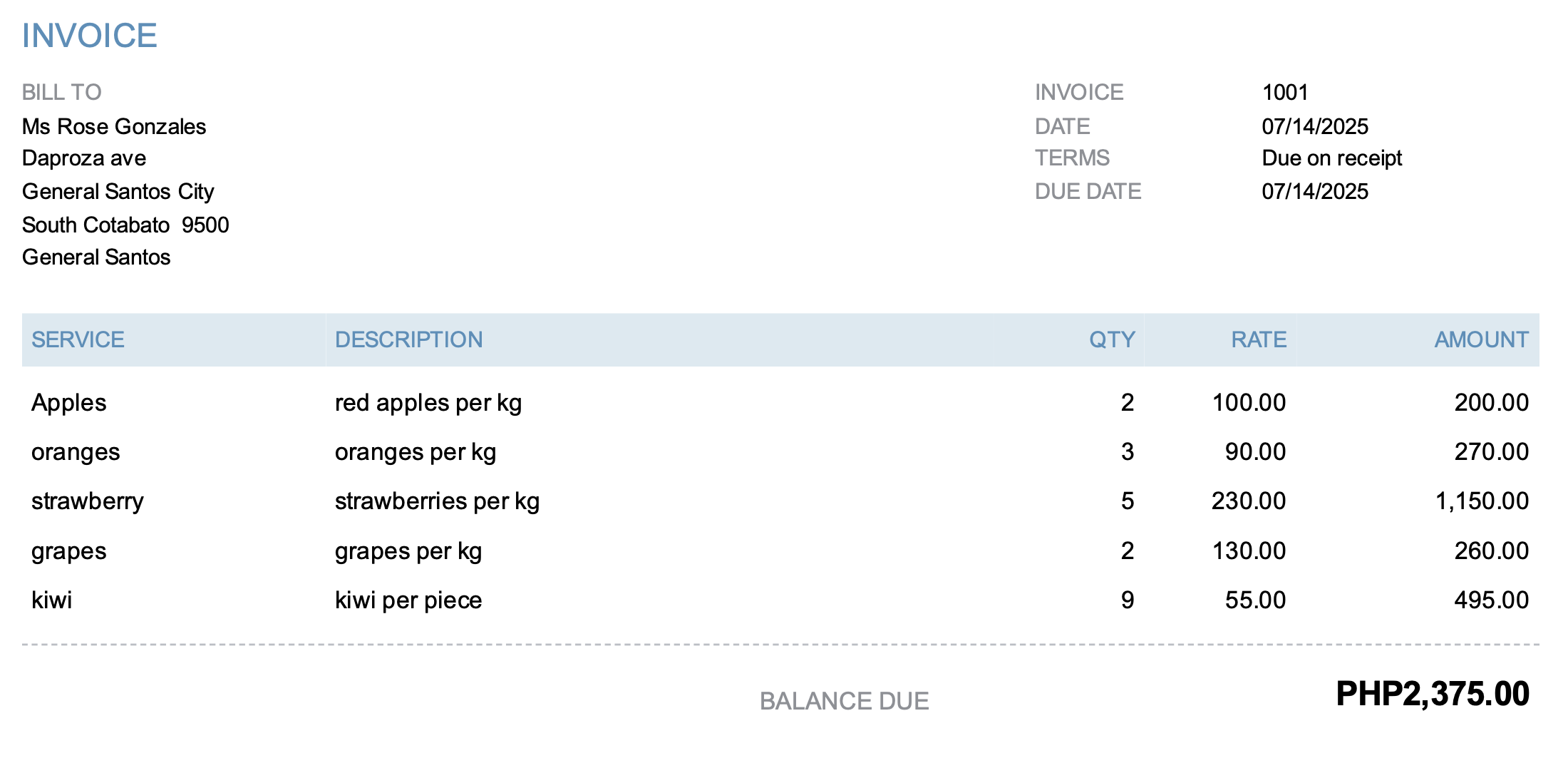Click the QTY column header
This screenshot has height=773, width=1568.
coord(1111,339)
